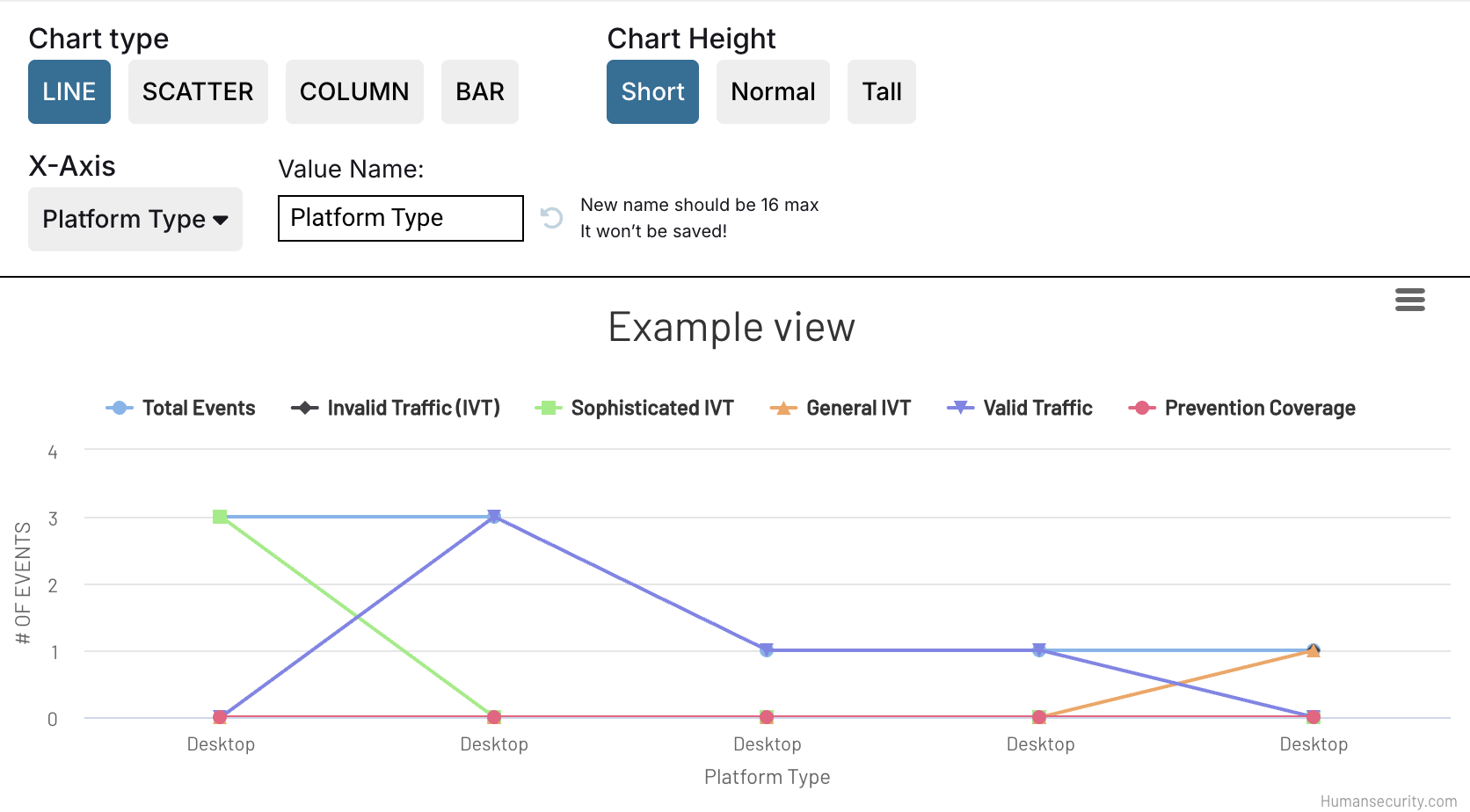Image resolution: width=1470 pixels, height=812 pixels.
Task: Click the reset name undo icon
Action: coord(551,218)
